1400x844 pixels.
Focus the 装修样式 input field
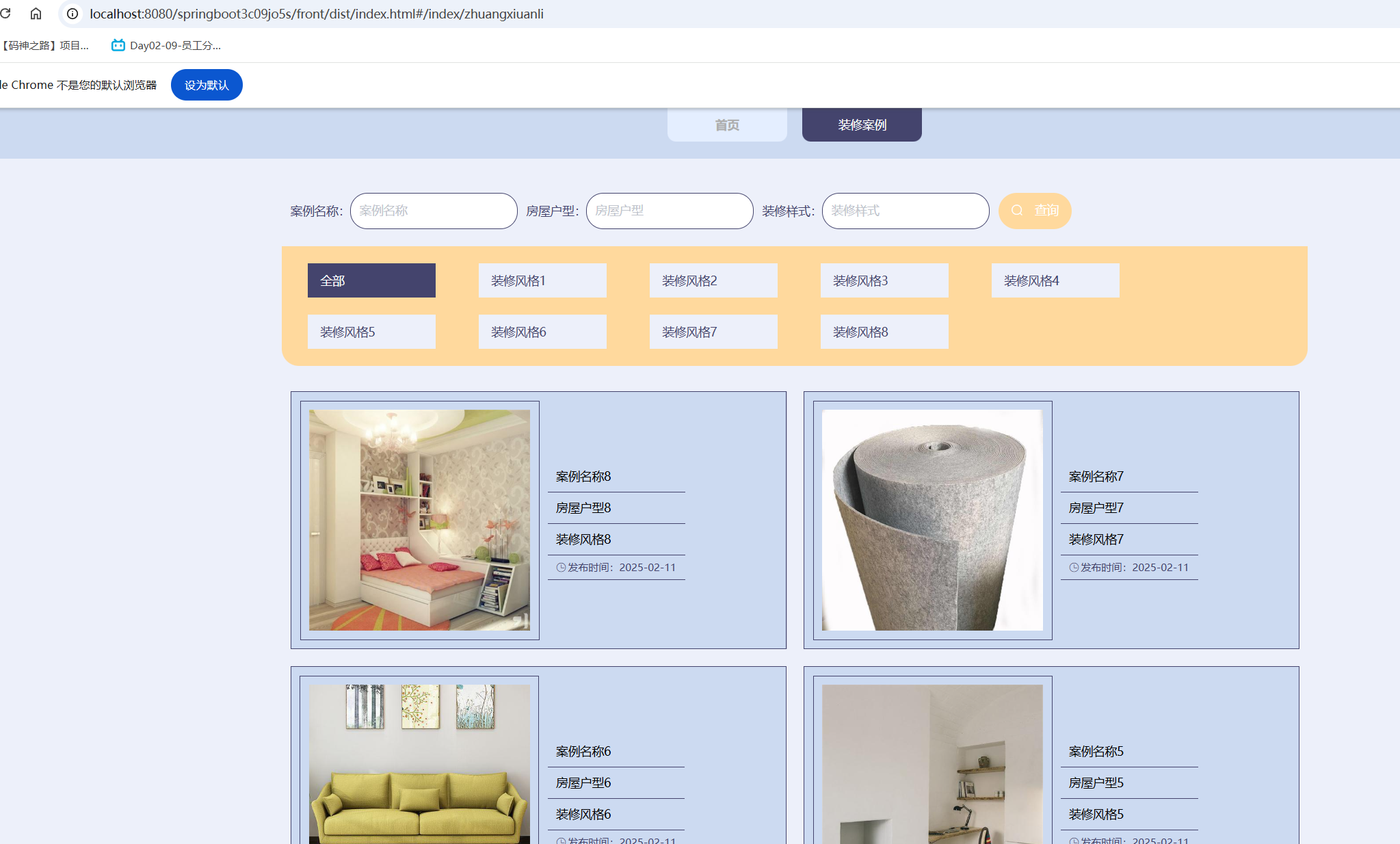click(x=906, y=211)
